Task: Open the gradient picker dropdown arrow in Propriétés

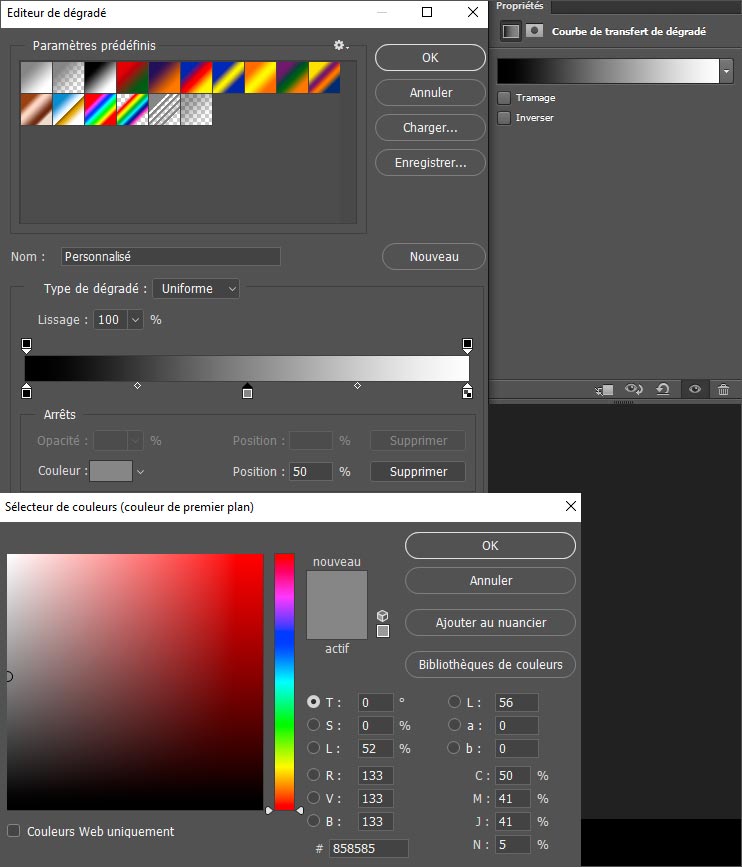Action: pos(725,71)
